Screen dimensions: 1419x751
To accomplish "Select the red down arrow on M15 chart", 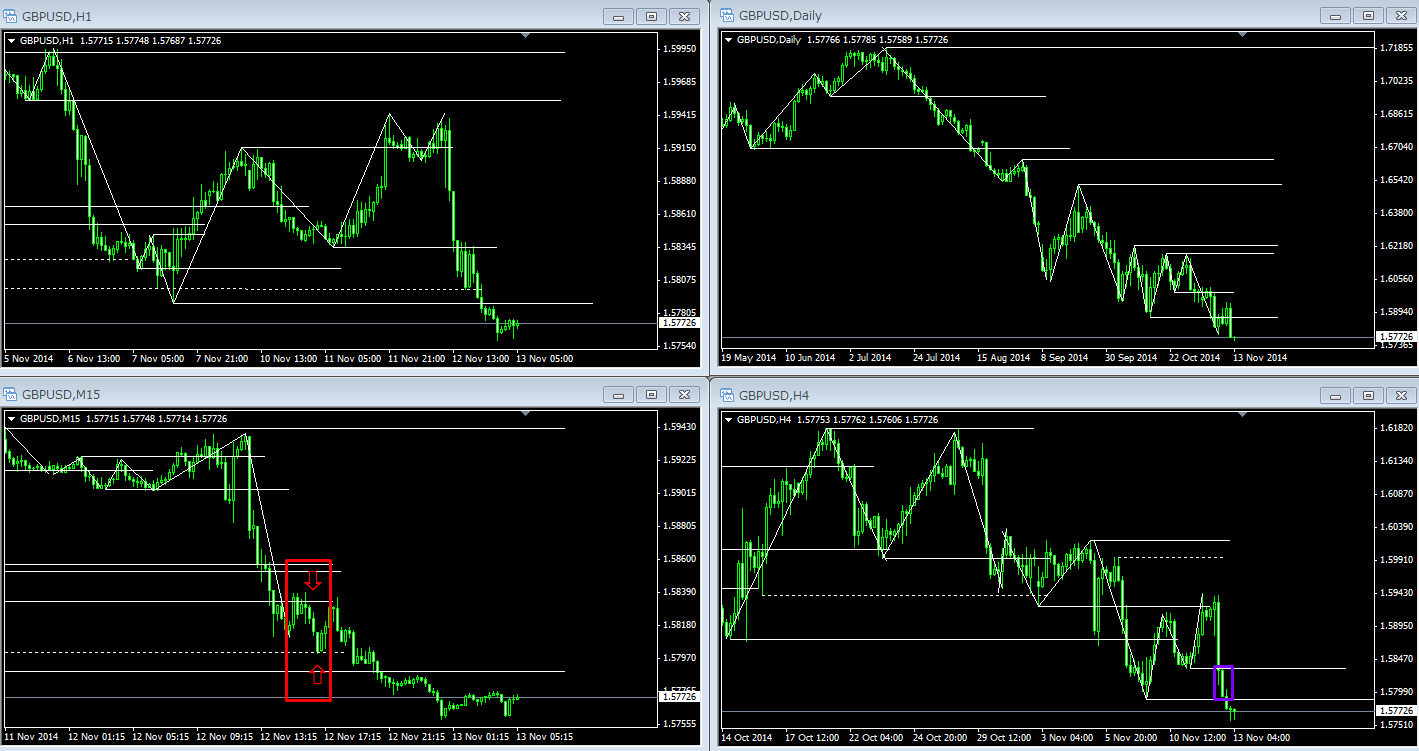I will [313, 578].
